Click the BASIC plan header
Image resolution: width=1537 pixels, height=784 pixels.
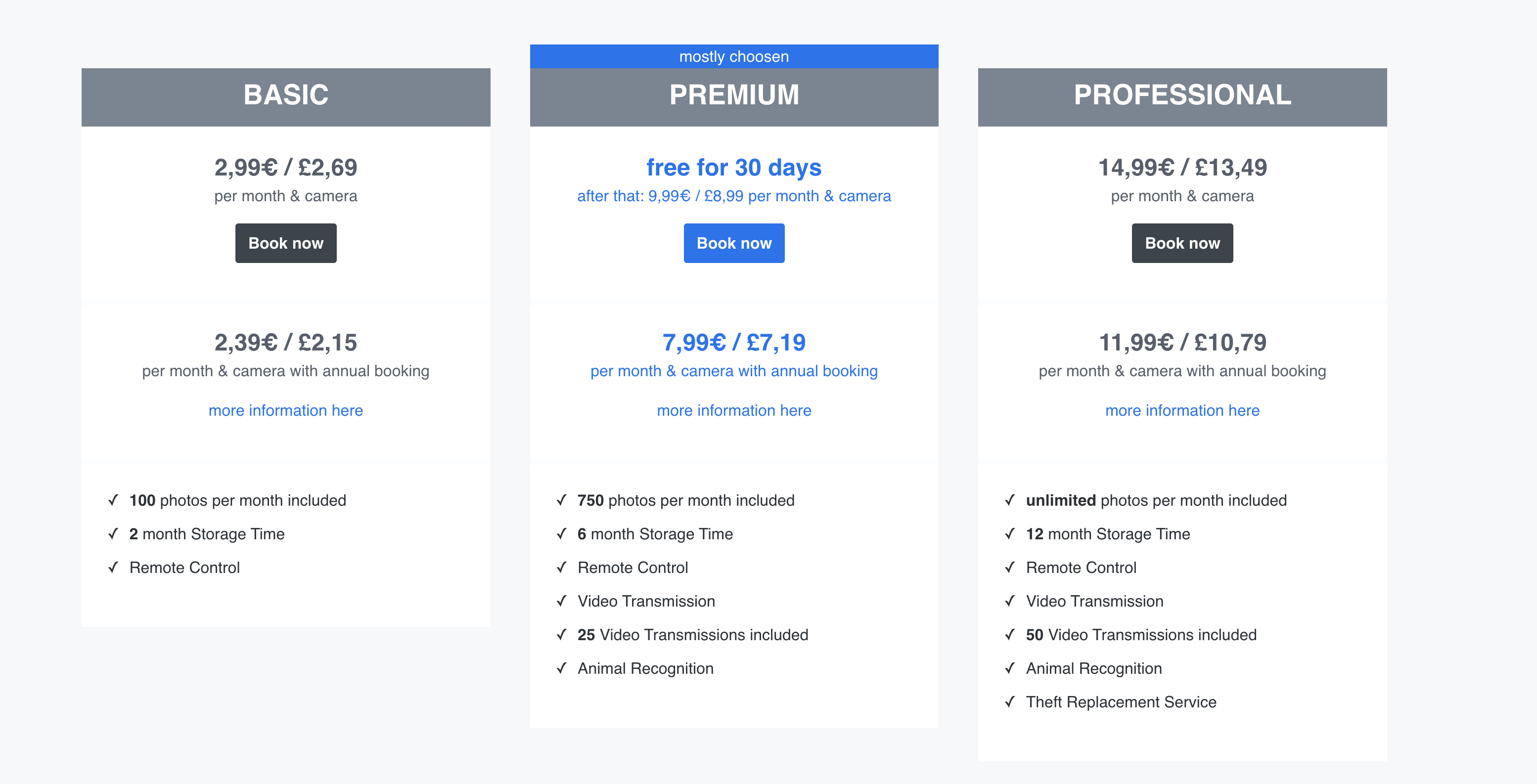pyautogui.click(x=286, y=95)
